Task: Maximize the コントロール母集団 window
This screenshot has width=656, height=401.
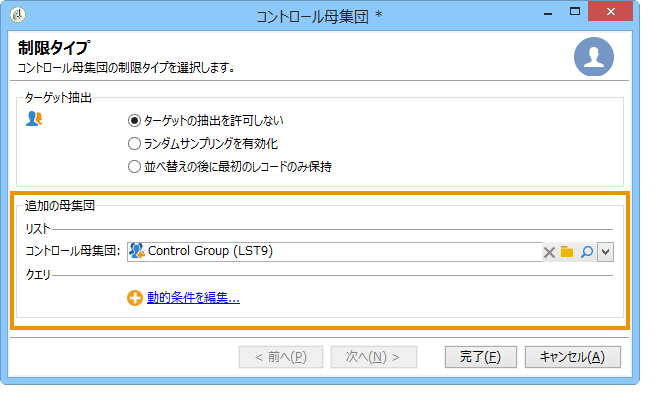Action: tap(575, 12)
